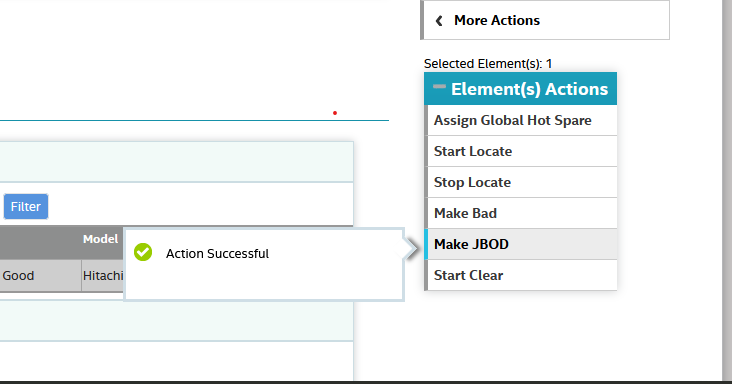The width and height of the screenshot is (732, 384).
Task: Click the green success checkmark icon
Action: coord(143,252)
